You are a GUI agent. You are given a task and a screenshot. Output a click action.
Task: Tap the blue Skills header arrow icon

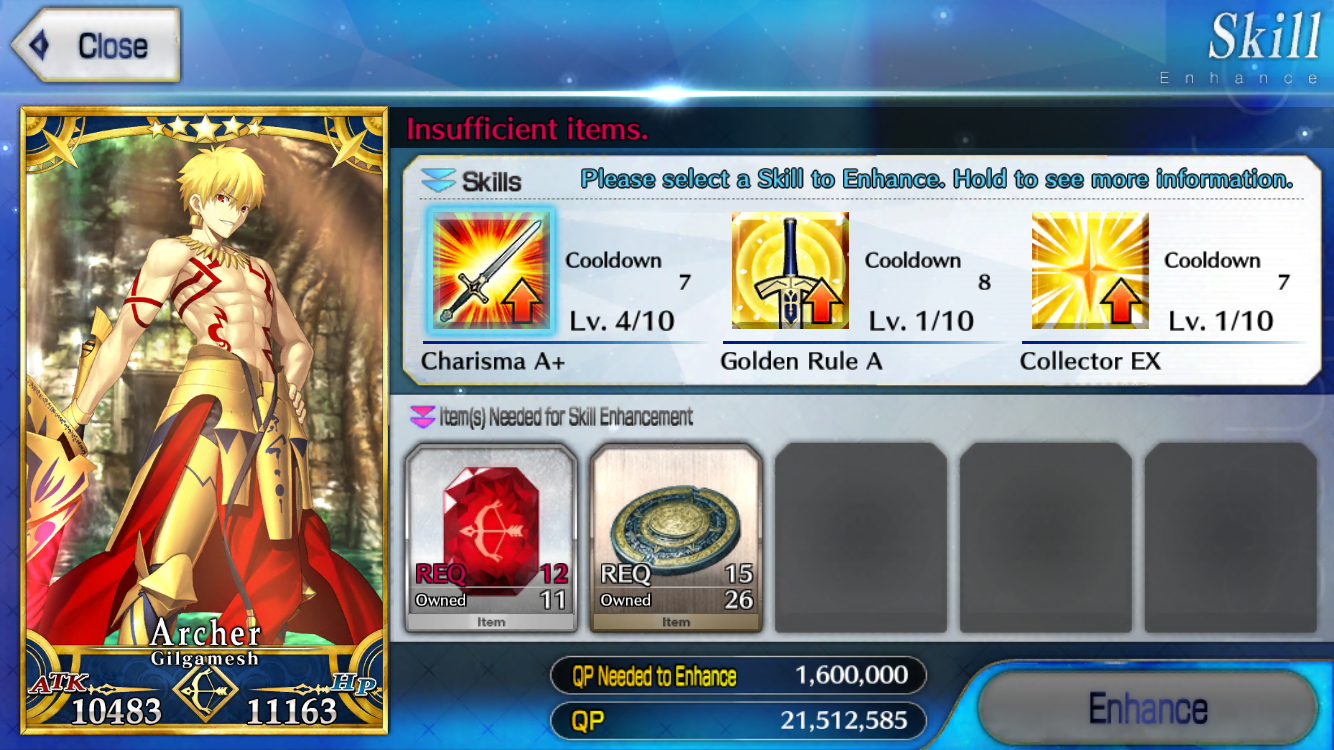point(438,181)
